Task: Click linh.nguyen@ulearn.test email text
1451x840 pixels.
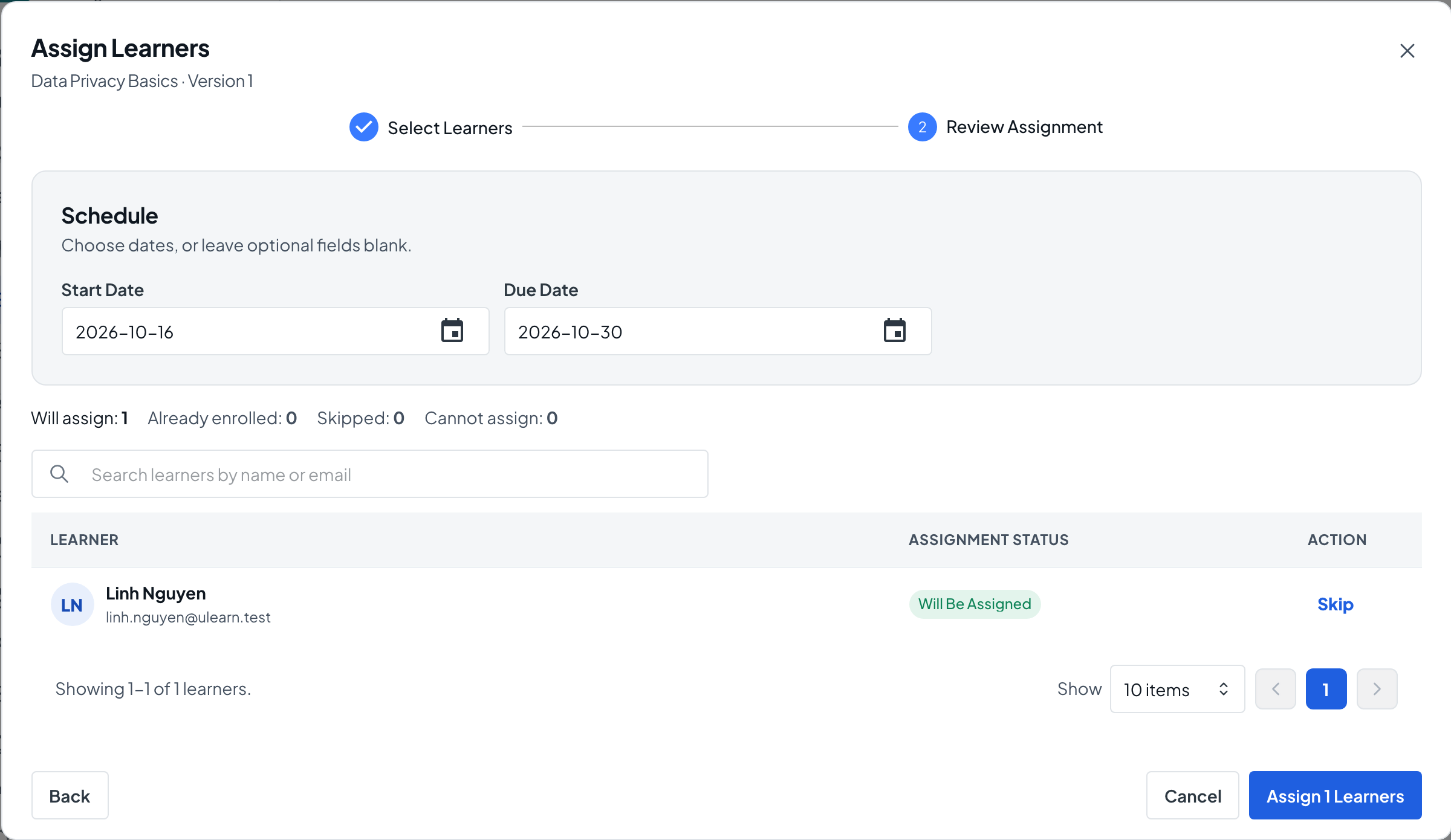Action: tap(188, 617)
